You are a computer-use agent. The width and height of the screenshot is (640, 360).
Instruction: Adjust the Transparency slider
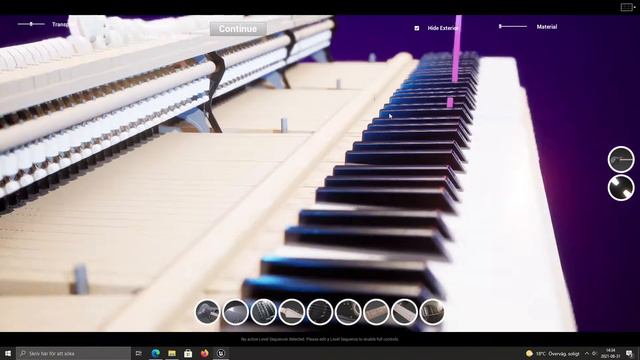pyautogui.click(x=31, y=24)
